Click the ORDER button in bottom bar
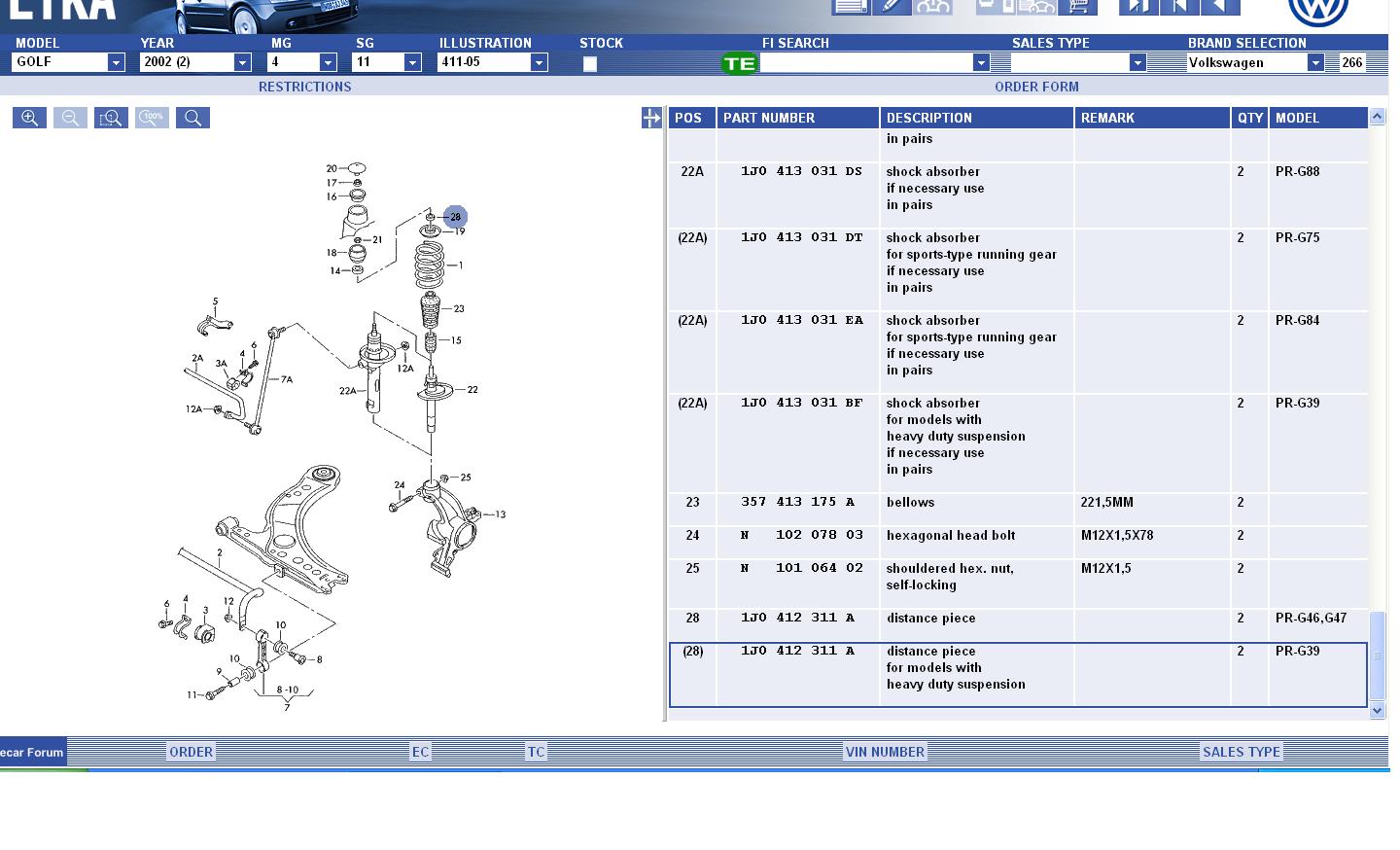The width and height of the screenshot is (1400, 850). (191, 752)
